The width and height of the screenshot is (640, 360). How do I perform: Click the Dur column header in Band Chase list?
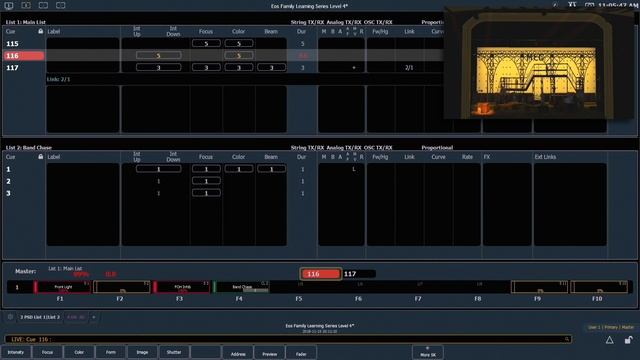301,157
